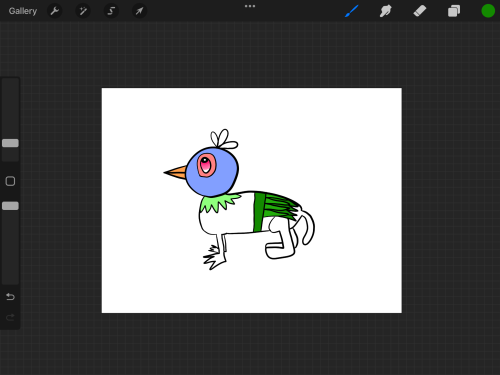
Task: Open the Adjustments magic wand menu
Action: (83, 11)
